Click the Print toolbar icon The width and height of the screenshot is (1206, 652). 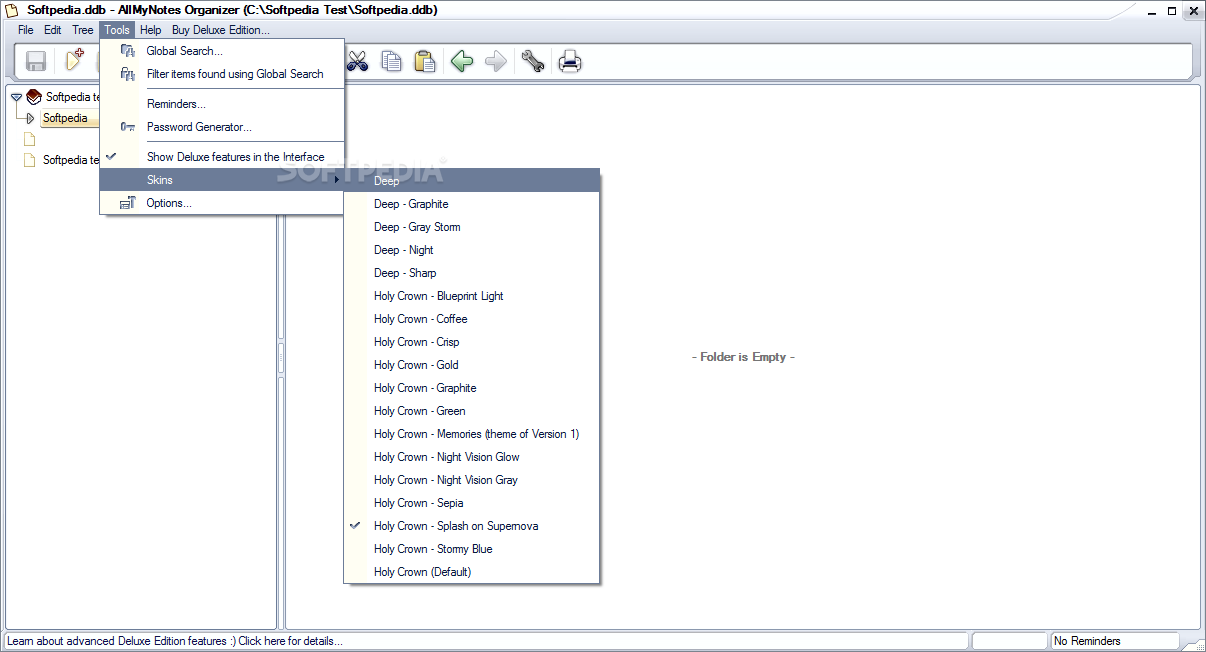click(x=569, y=61)
